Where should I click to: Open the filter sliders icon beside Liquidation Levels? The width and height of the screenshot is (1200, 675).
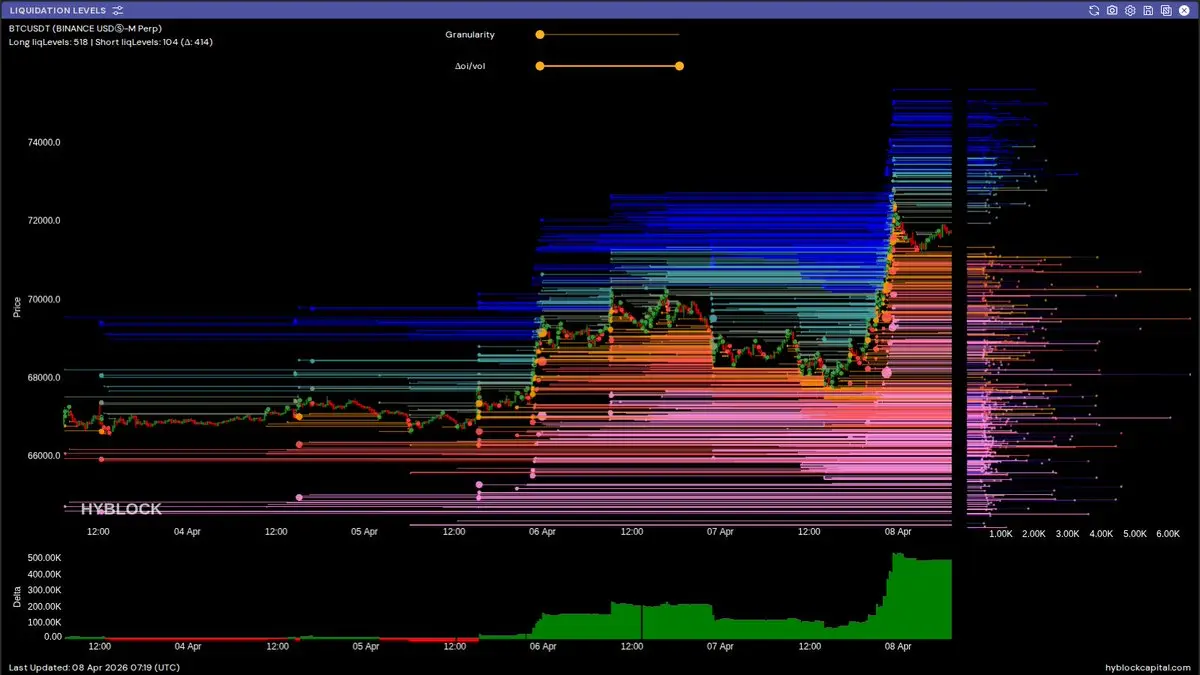[x=118, y=10]
